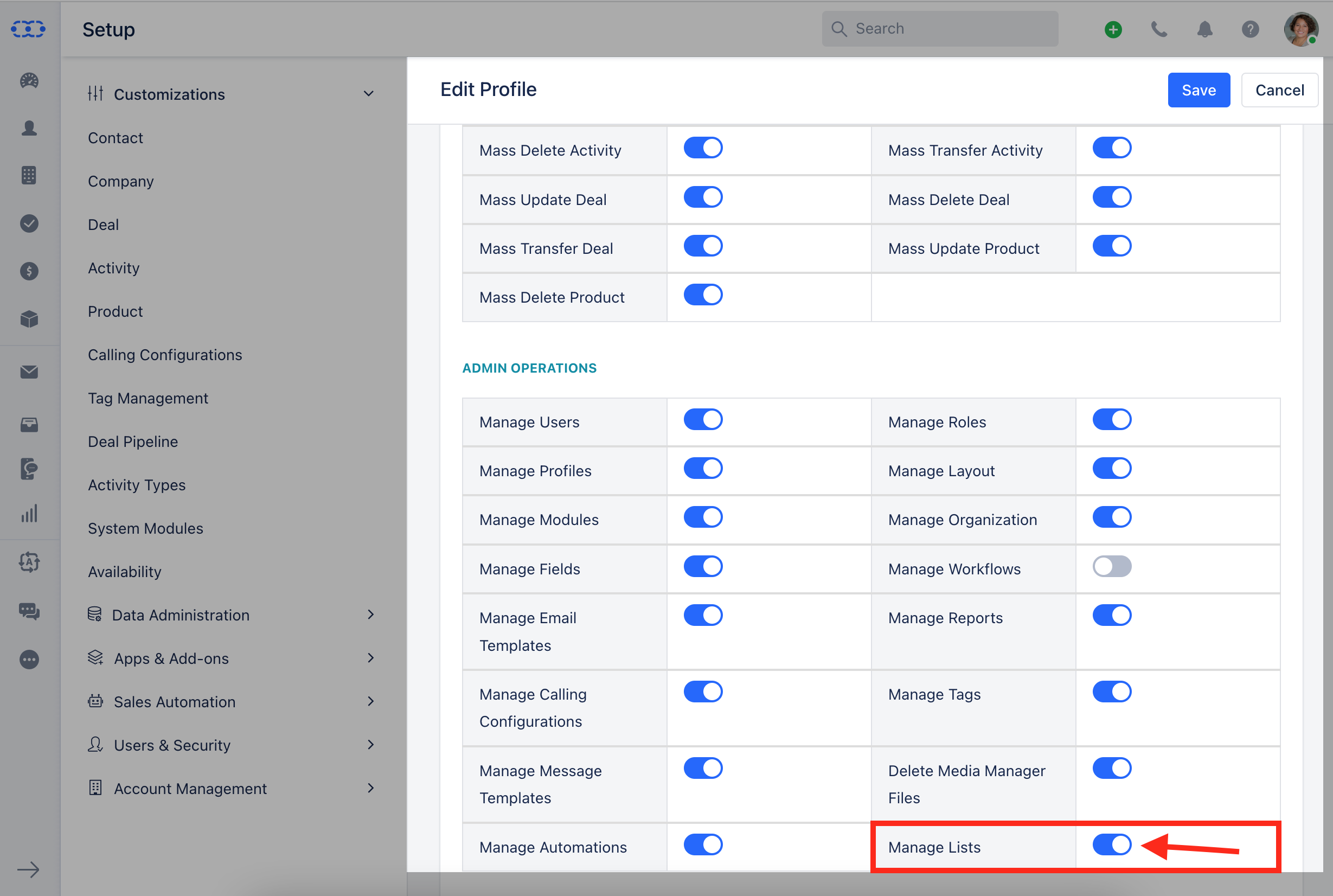Viewport: 1333px width, 896px height.
Task: Click the green quick-add plus icon
Action: coord(1113,29)
